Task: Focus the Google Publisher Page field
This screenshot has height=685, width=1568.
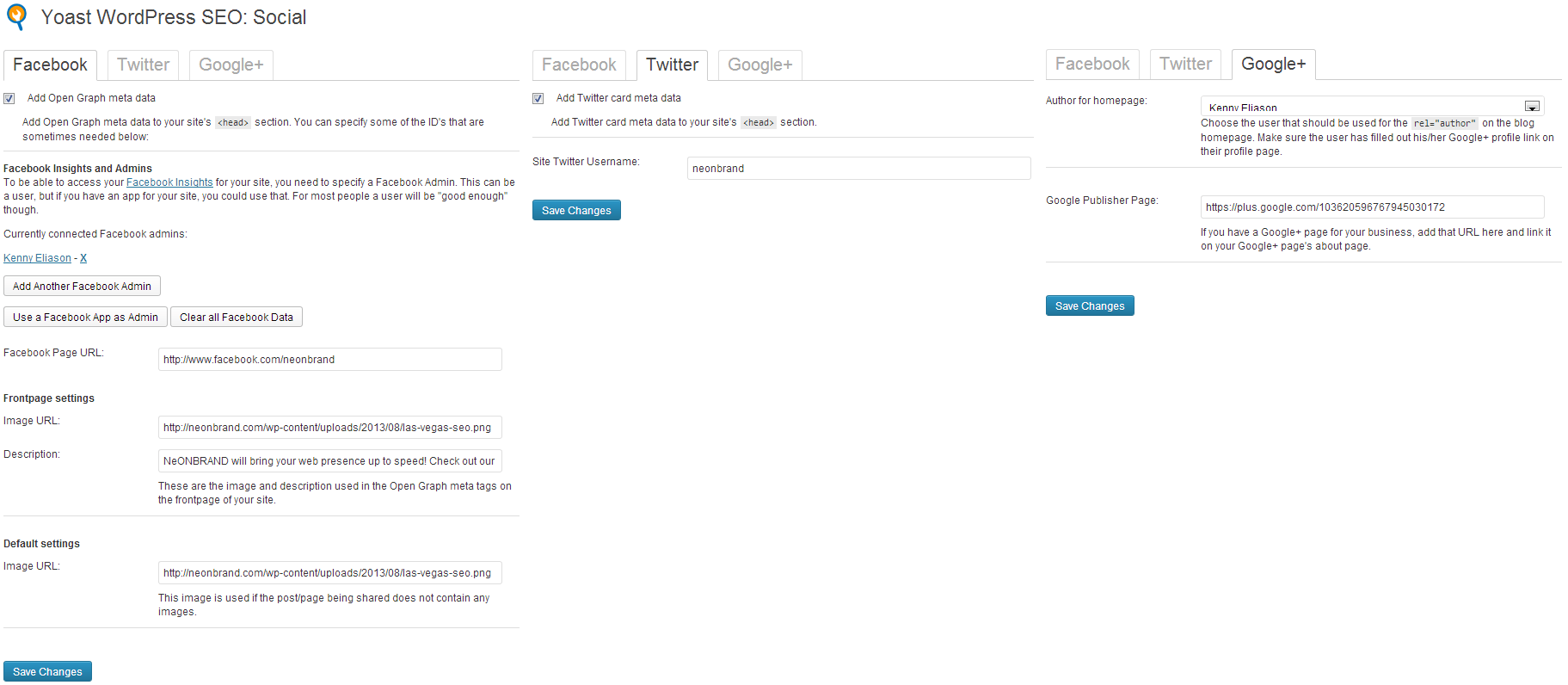Action: (1373, 207)
